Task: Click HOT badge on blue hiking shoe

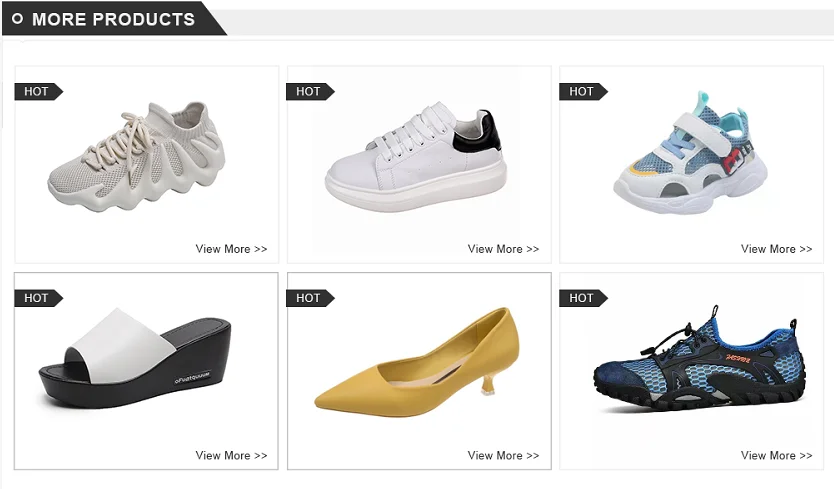Action: (582, 298)
